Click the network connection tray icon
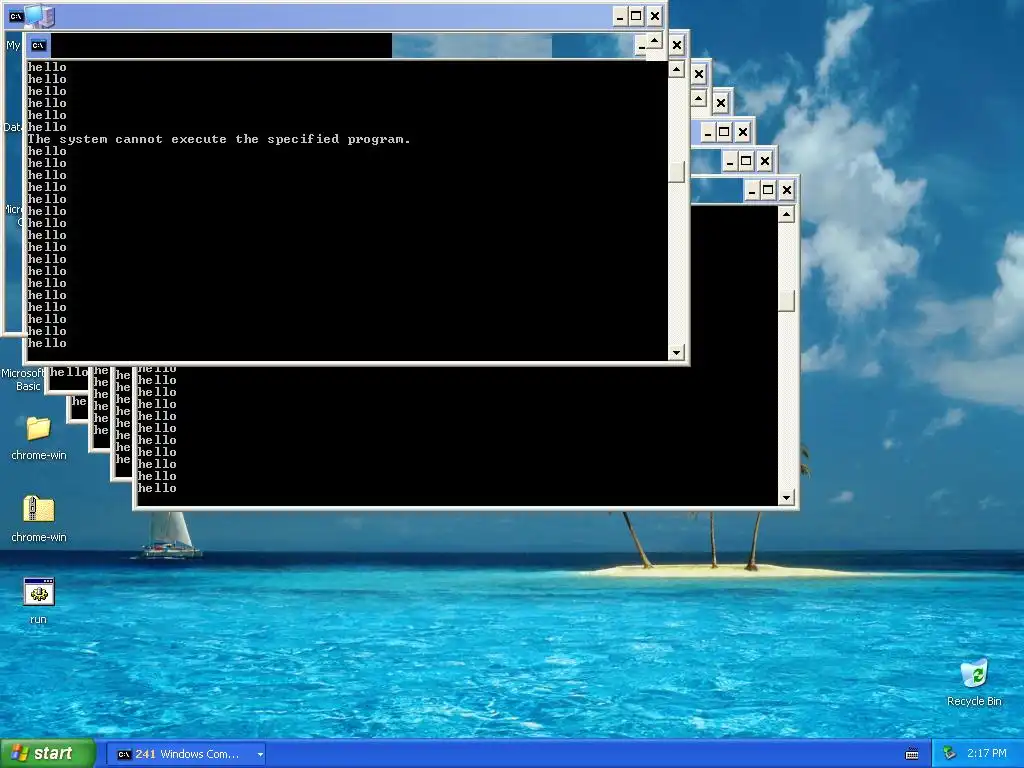The width and height of the screenshot is (1024, 768). tap(950, 754)
